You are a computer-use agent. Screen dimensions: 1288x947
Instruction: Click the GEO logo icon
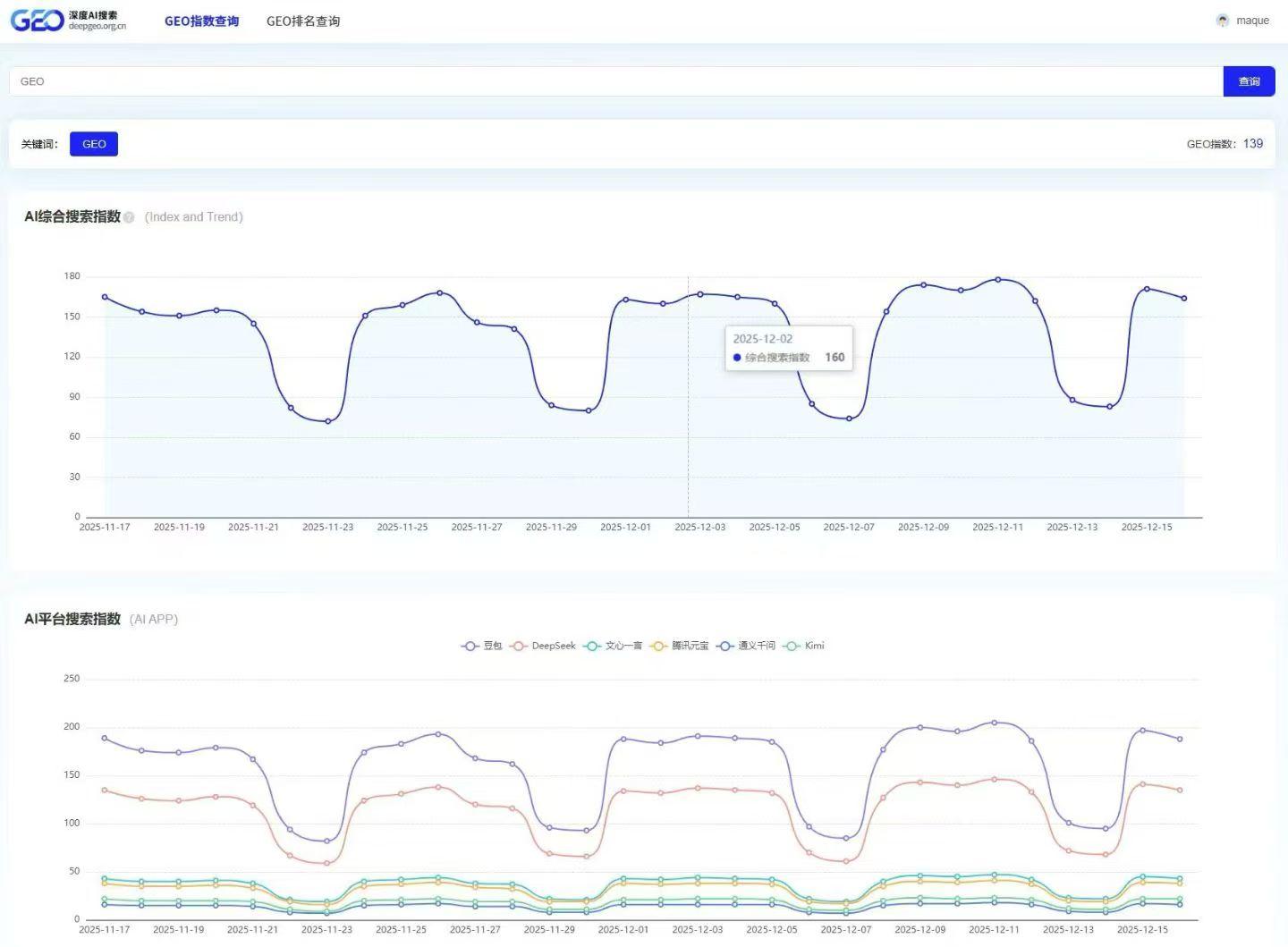click(37, 21)
